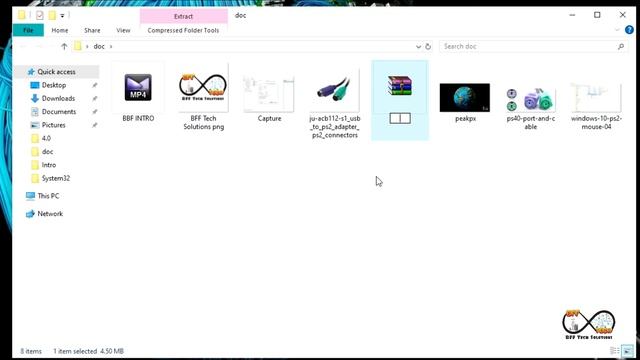640x360 pixels.
Task: Click the '8 items' status bar text
Action: pos(31,351)
